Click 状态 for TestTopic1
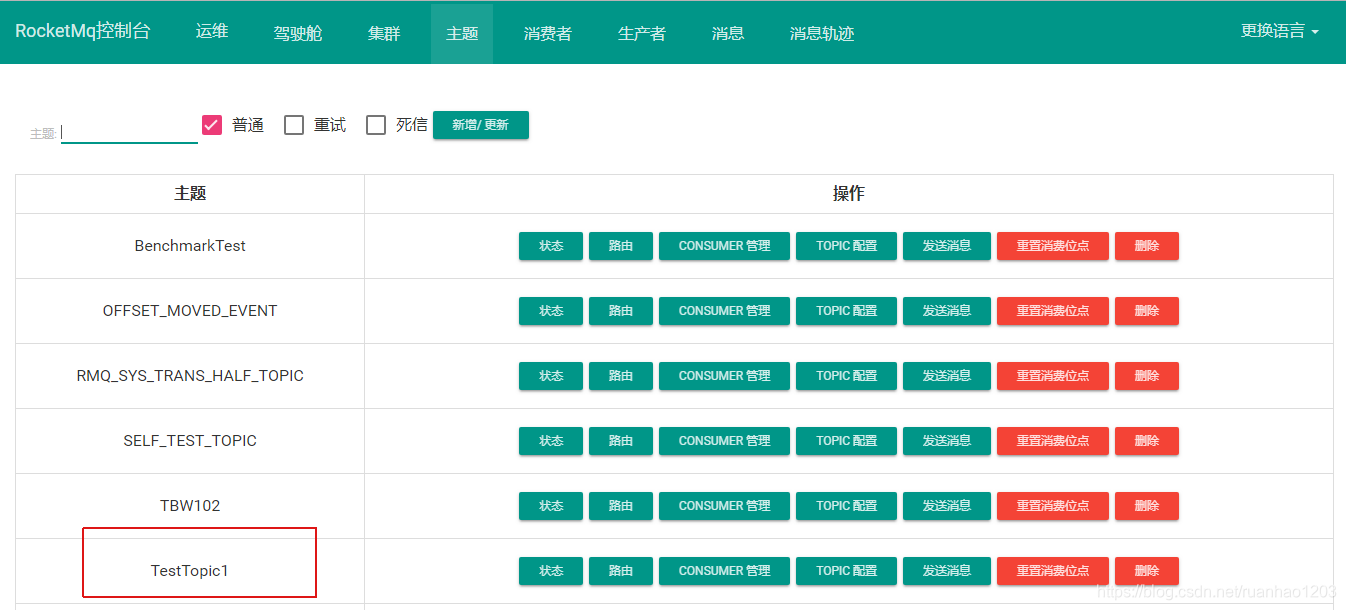The image size is (1346, 610). pyautogui.click(x=551, y=571)
